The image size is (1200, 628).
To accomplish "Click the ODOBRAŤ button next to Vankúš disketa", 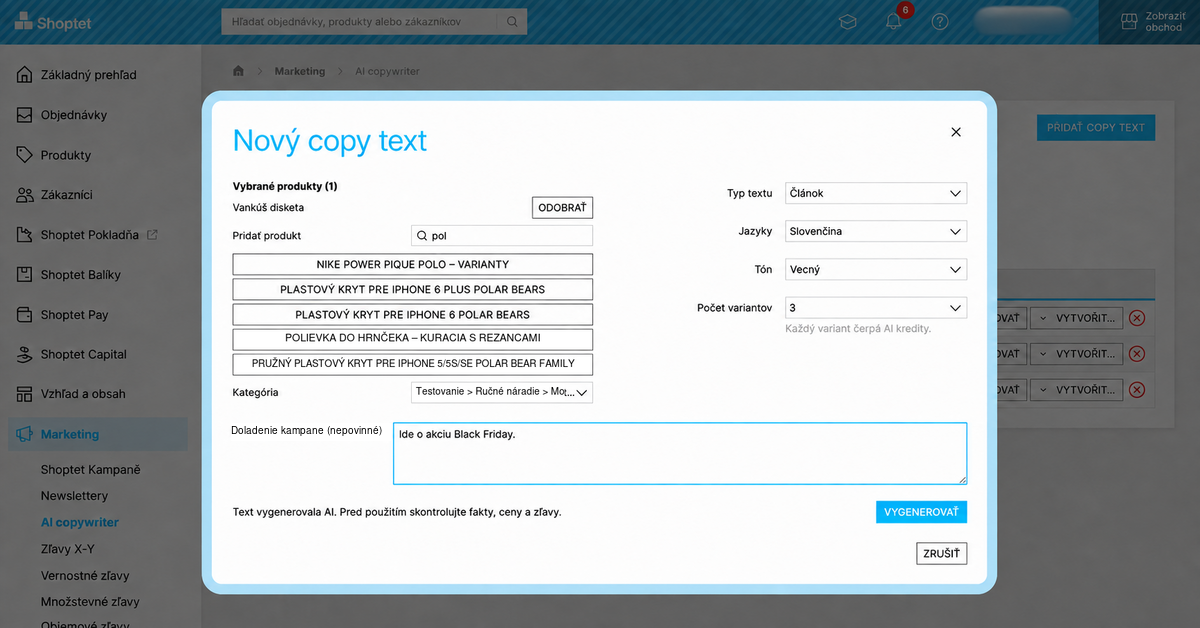I will pyautogui.click(x=563, y=207).
